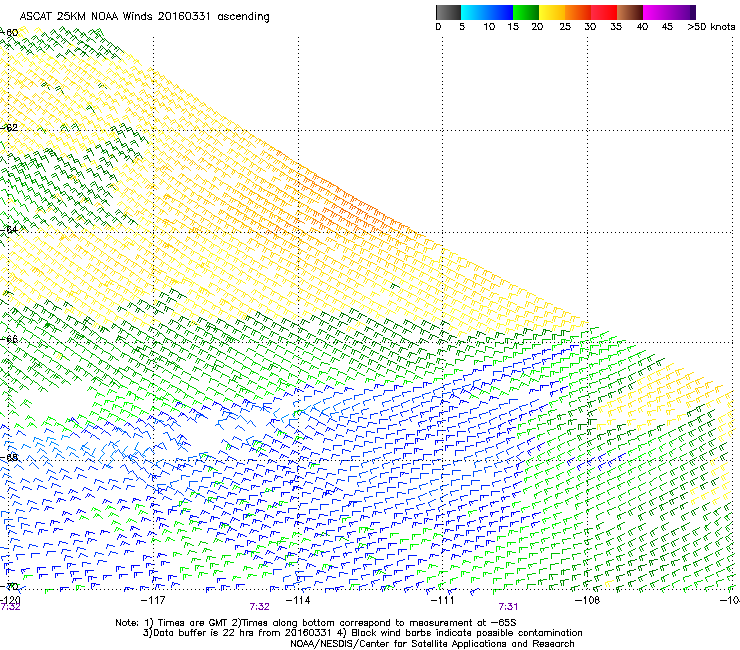This screenshot has width=740, height=650.
Task: Click the -70 latitude axis label
Action: (x=9, y=587)
